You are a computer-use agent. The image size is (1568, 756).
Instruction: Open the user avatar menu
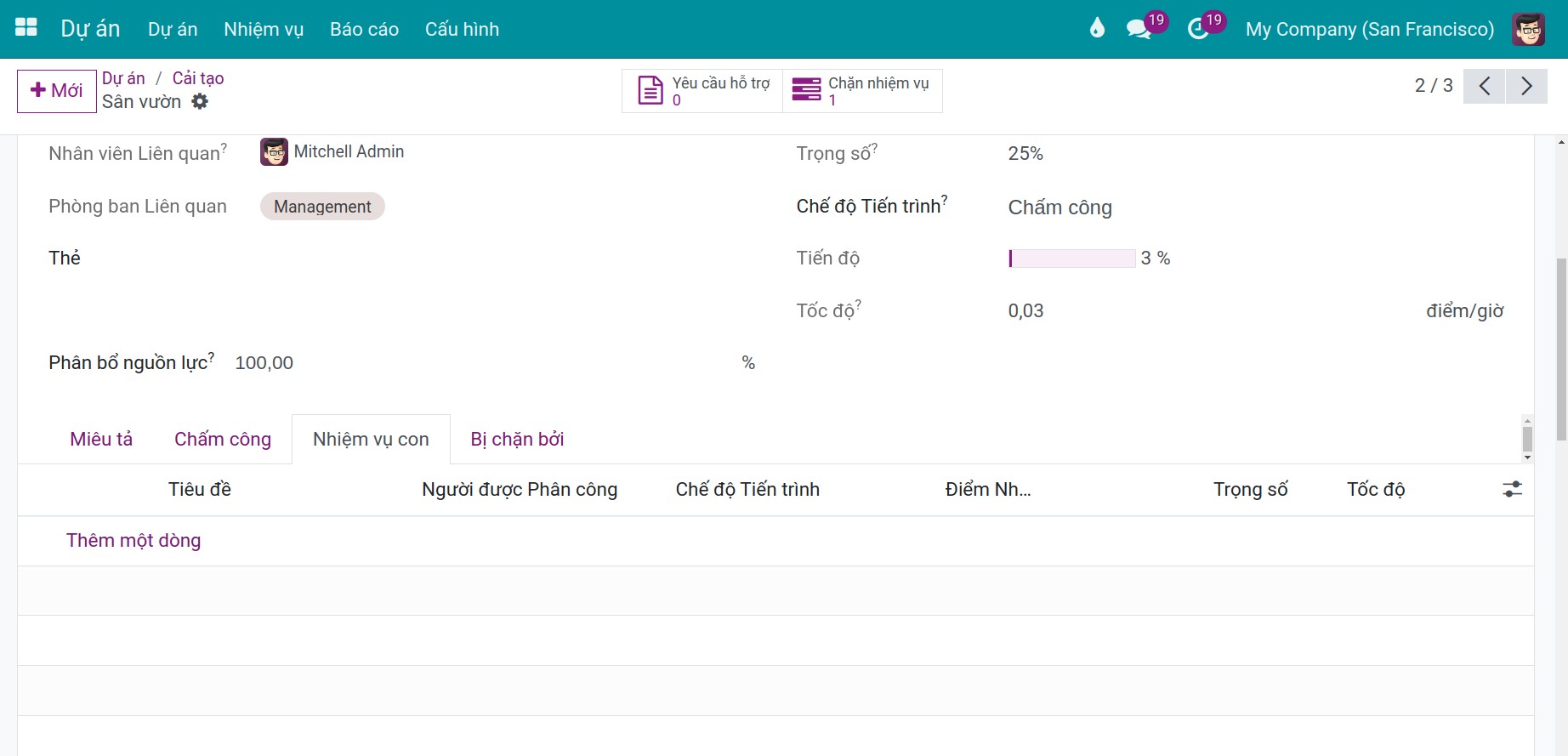coord(1528,29)
